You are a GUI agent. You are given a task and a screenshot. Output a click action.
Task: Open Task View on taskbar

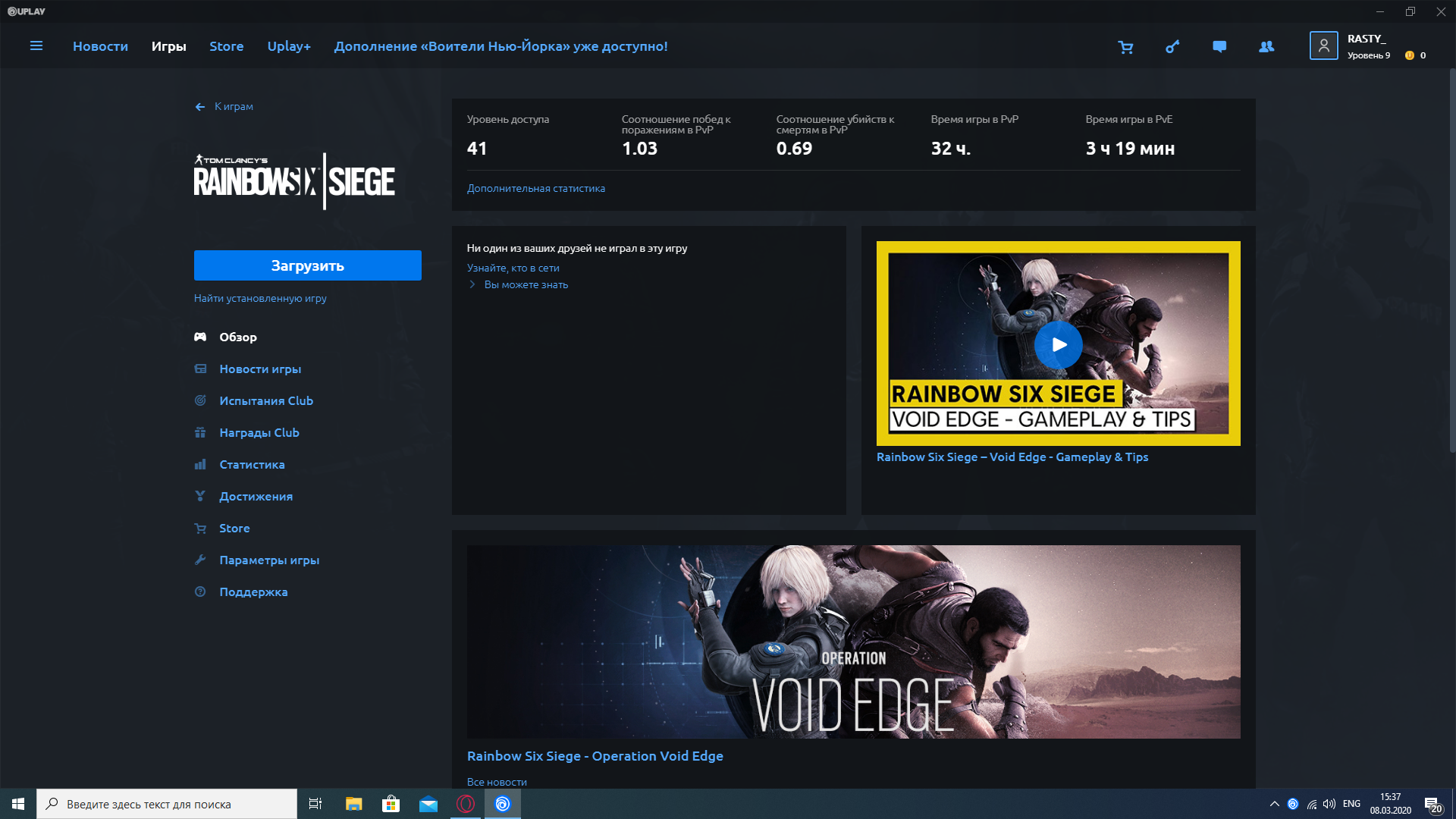pos(315,804)
